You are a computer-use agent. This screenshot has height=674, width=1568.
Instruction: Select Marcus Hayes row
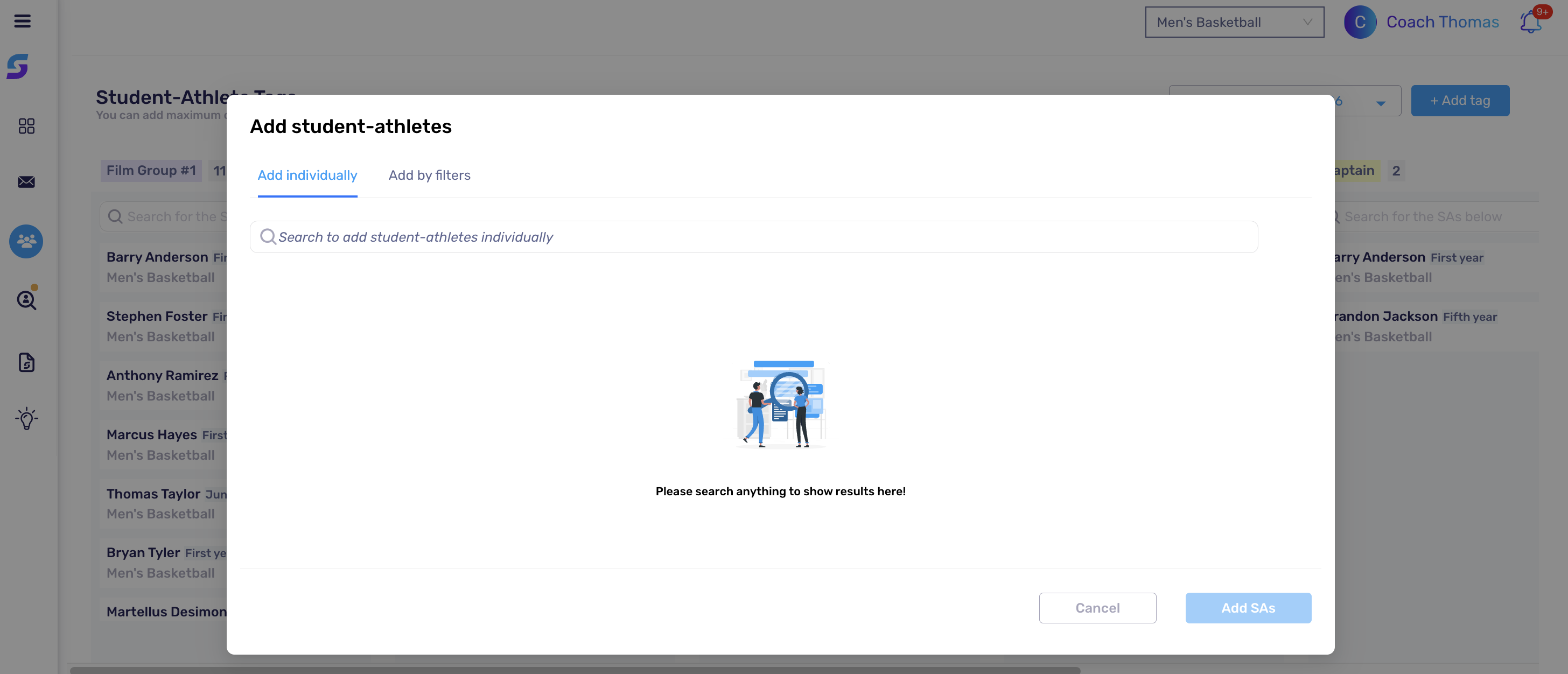coord(163,445)
